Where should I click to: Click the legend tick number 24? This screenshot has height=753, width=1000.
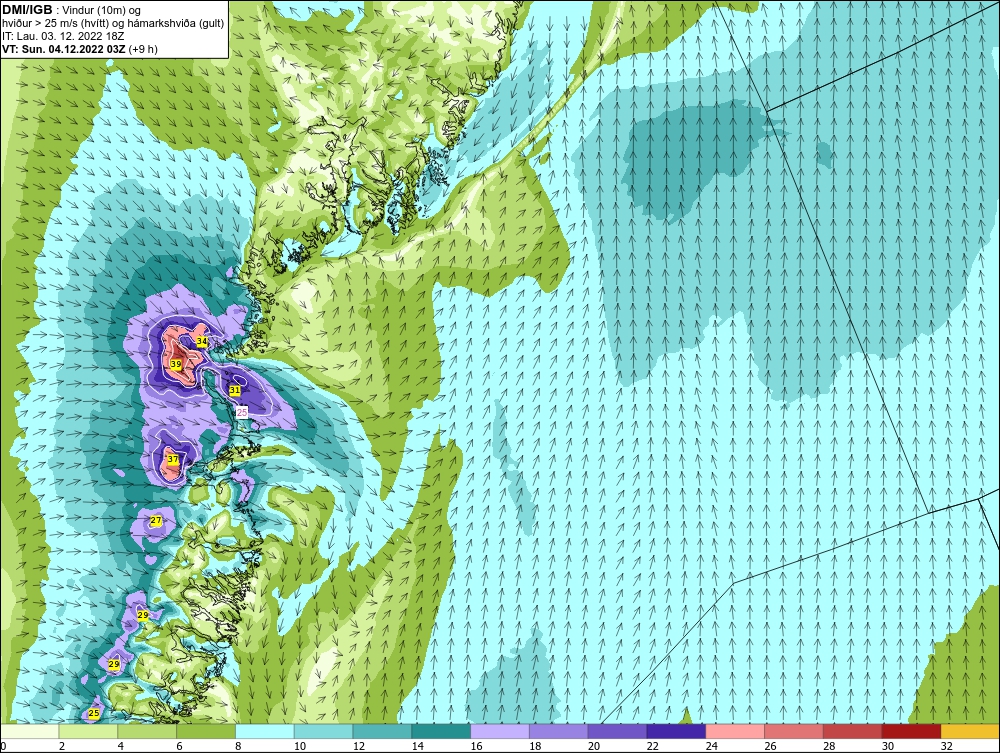[x=712, y=746]
